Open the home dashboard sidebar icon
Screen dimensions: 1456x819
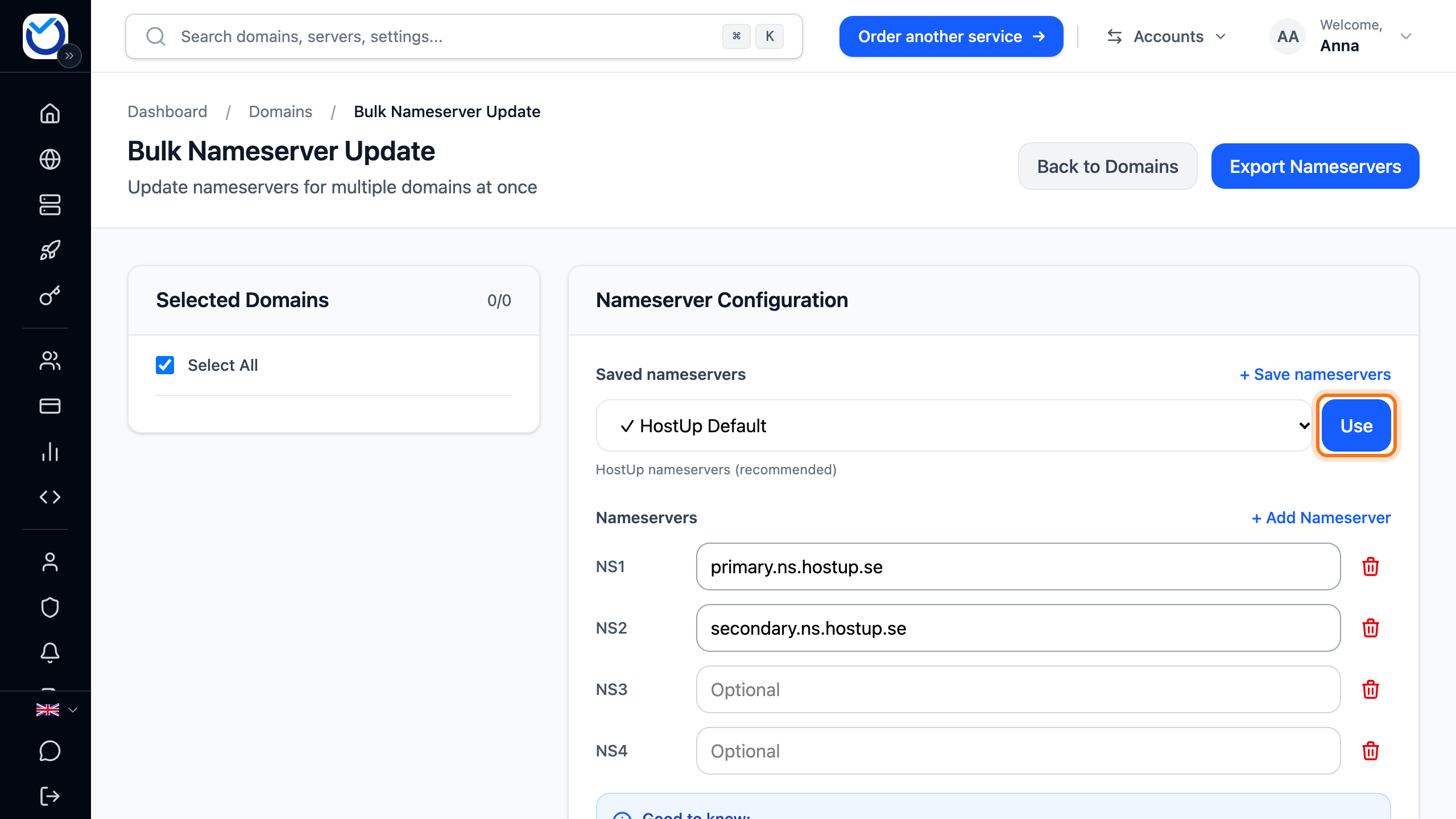50,113
